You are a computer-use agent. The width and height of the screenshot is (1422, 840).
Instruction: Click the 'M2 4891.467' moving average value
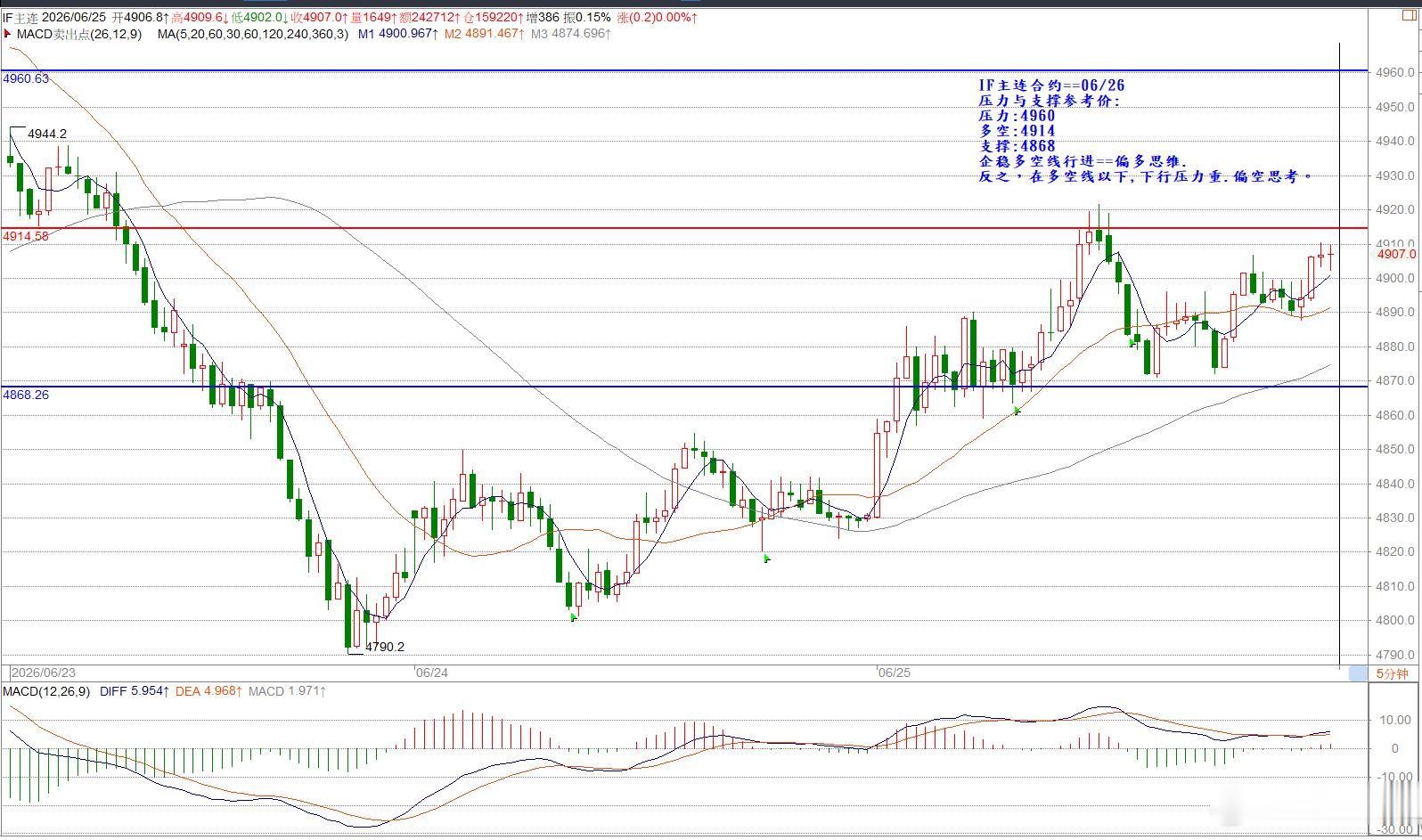click(x=486, y=34)
